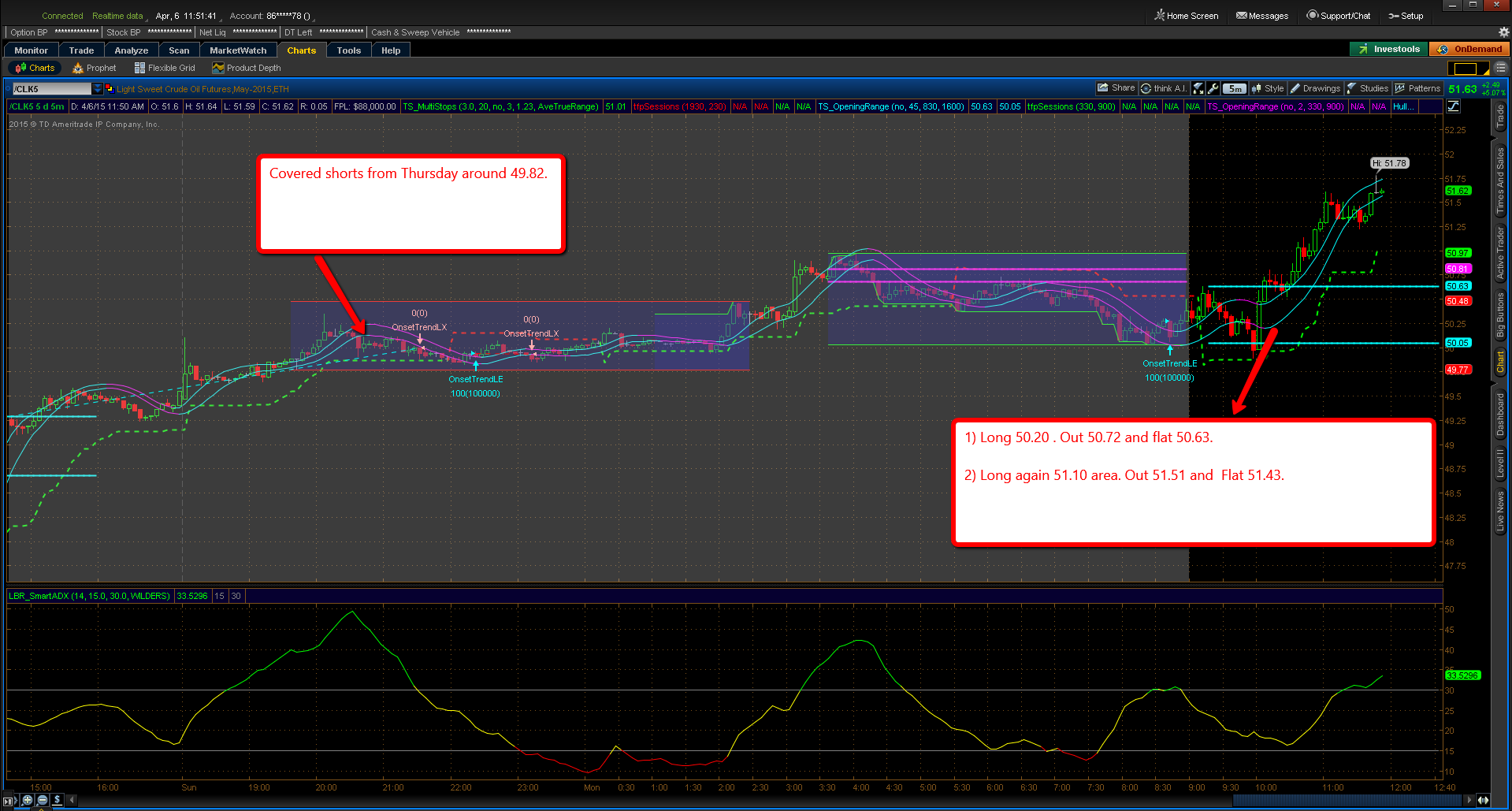The height and width of the screenshot is (811, 1512).
Task: Open the Times And Sales side tab
Action: [1499, 180]
